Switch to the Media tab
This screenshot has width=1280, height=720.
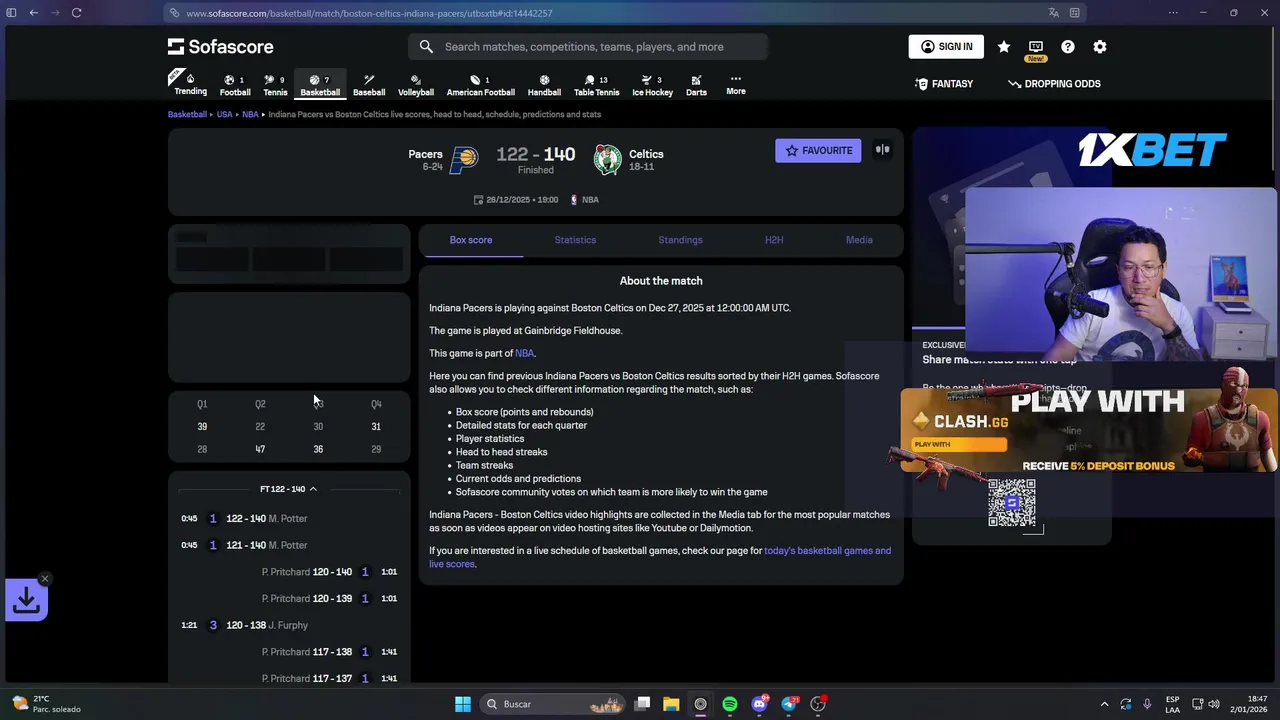click(859, 240)
